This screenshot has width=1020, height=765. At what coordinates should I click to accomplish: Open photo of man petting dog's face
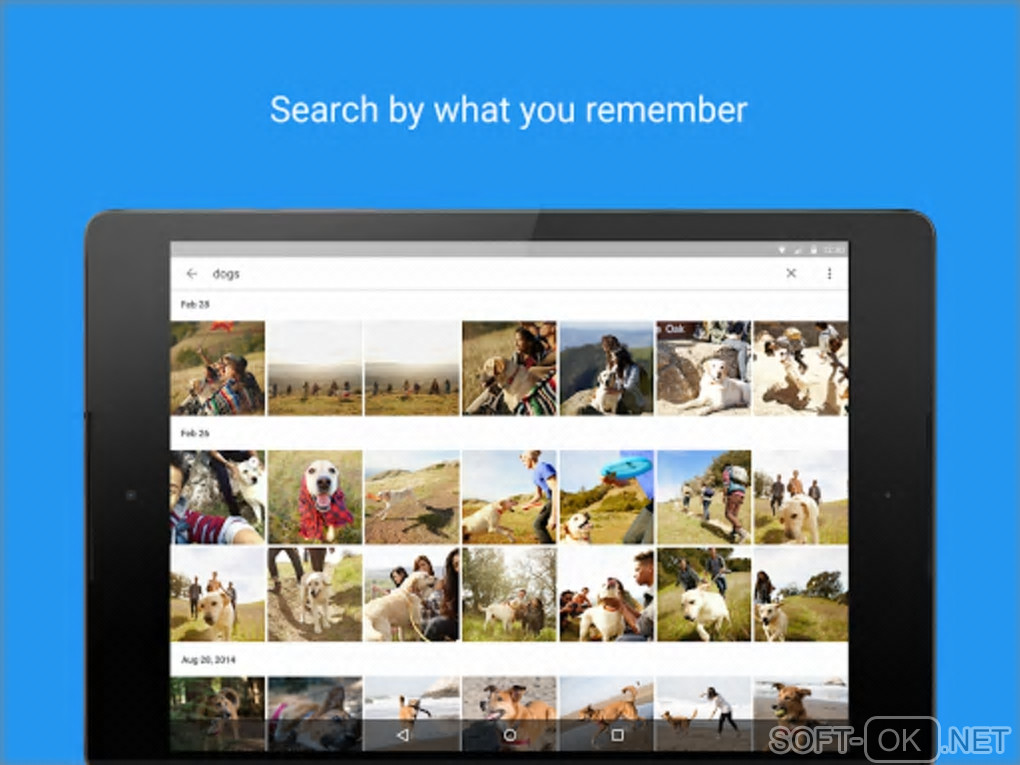[607, 595]
